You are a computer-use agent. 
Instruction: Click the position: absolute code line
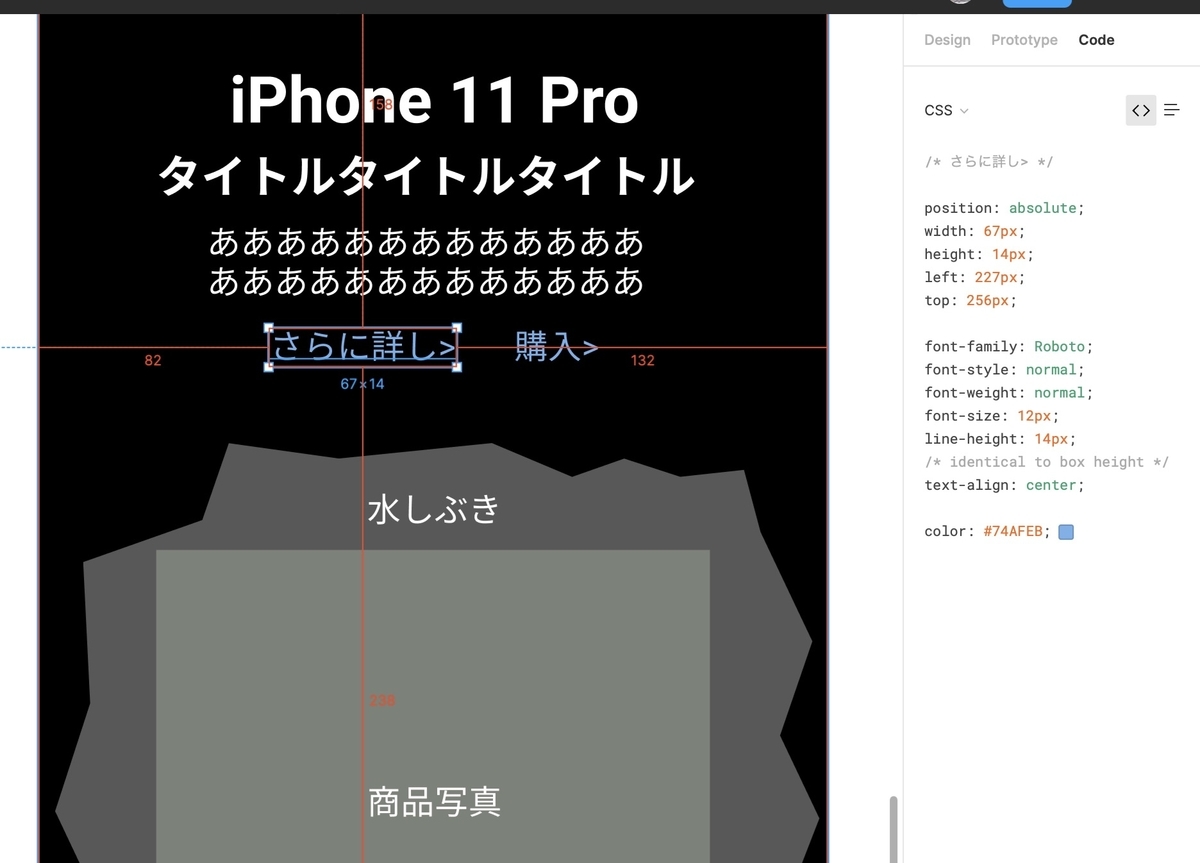point(1004,208)
